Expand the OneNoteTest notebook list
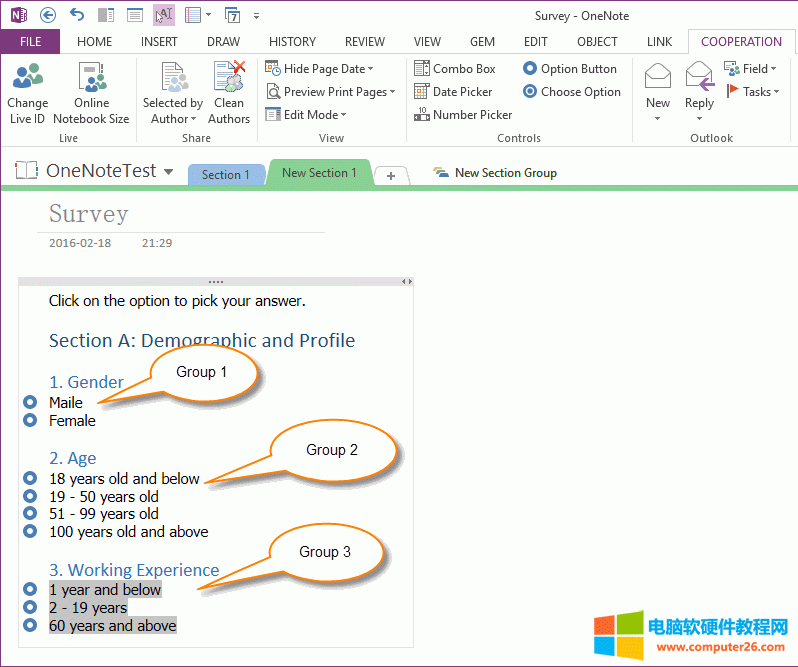The height and width of the screenshot is (667, 798). point(168,172)
